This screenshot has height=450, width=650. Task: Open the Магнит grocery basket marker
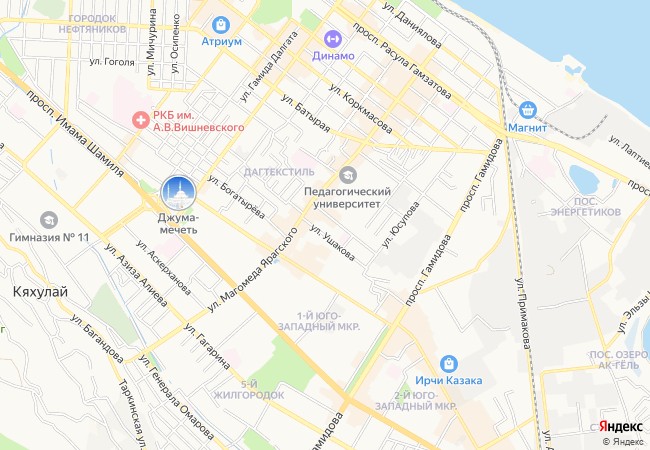tap(527, 110)
